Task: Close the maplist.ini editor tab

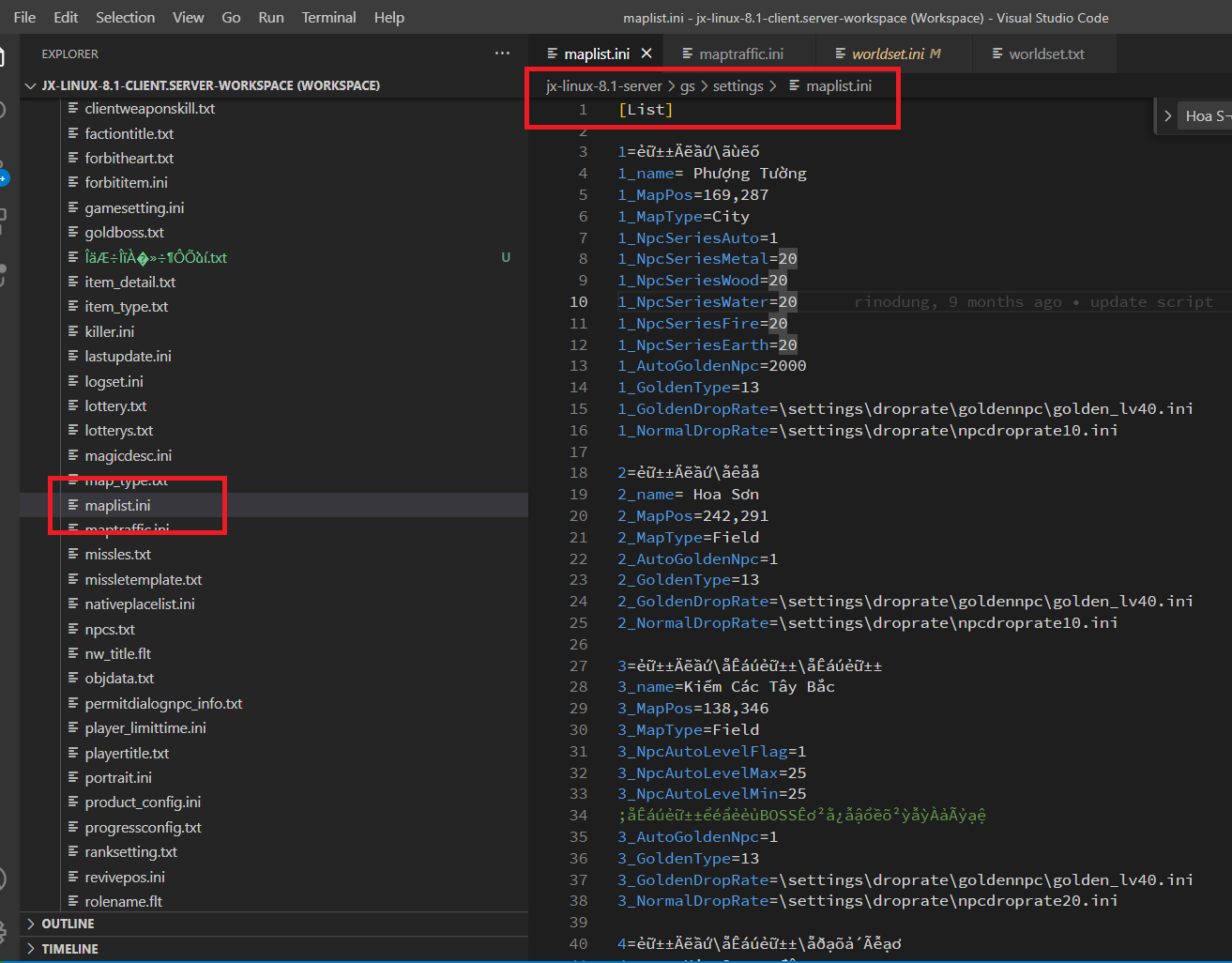Action: click(646, 53)
